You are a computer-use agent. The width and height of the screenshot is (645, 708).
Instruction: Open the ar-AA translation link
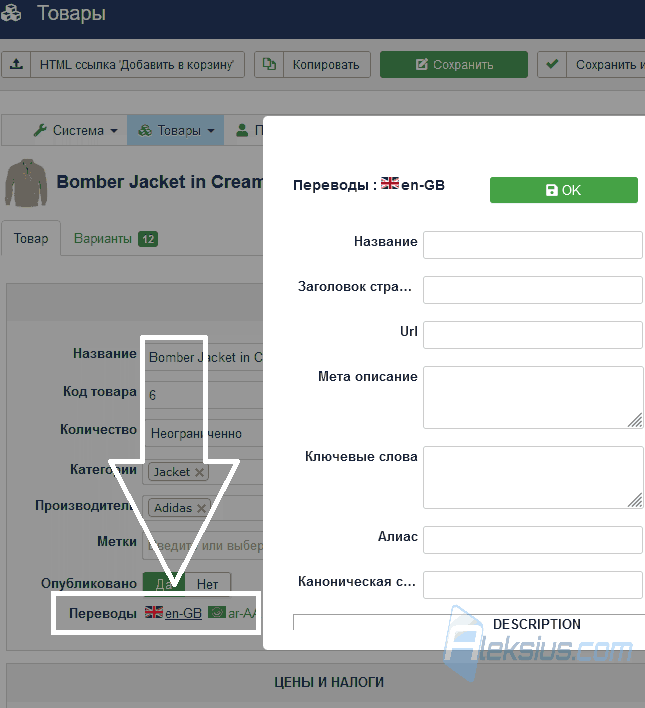click(242, 614)
